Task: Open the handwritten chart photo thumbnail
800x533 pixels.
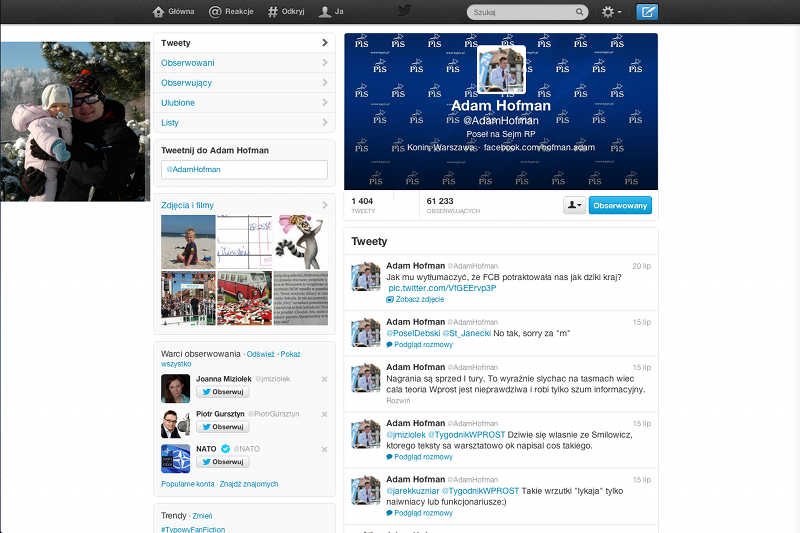Action: point(244,242)
